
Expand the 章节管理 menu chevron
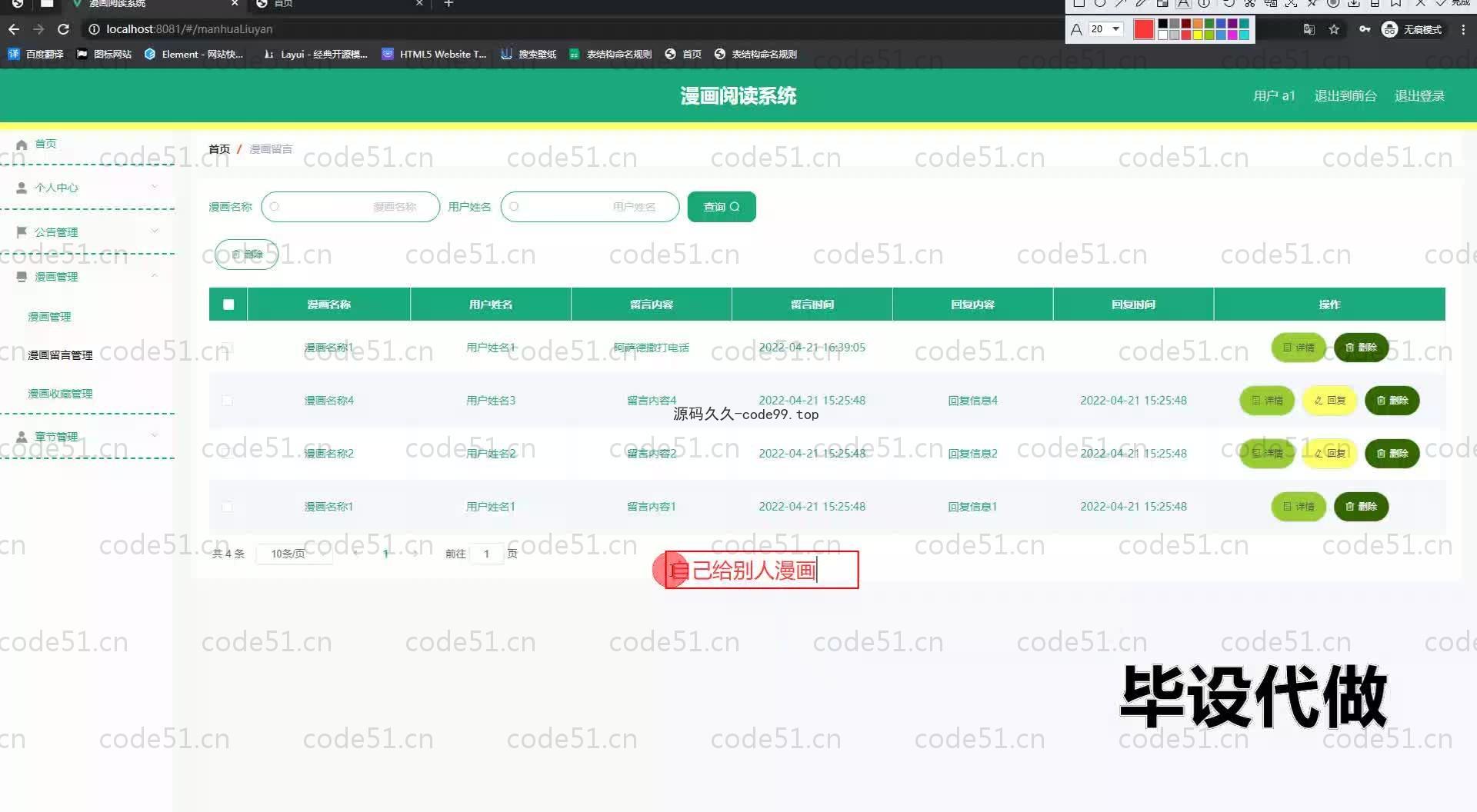(155, 435)
